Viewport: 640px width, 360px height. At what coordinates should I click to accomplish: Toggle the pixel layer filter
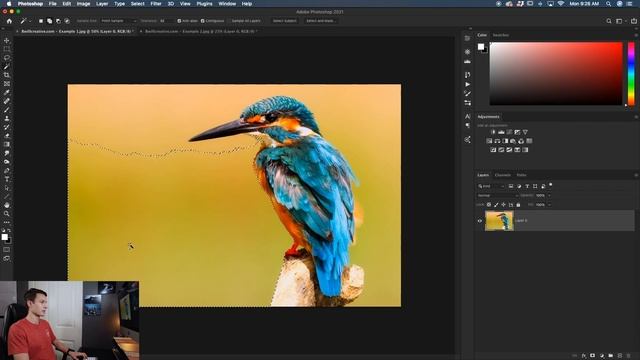[511, 186]
